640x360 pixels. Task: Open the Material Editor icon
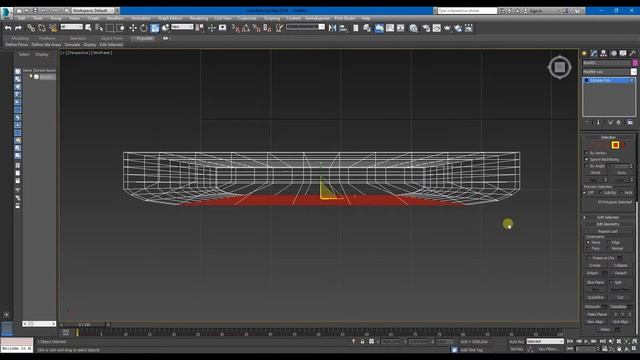[x=413, y=28]
